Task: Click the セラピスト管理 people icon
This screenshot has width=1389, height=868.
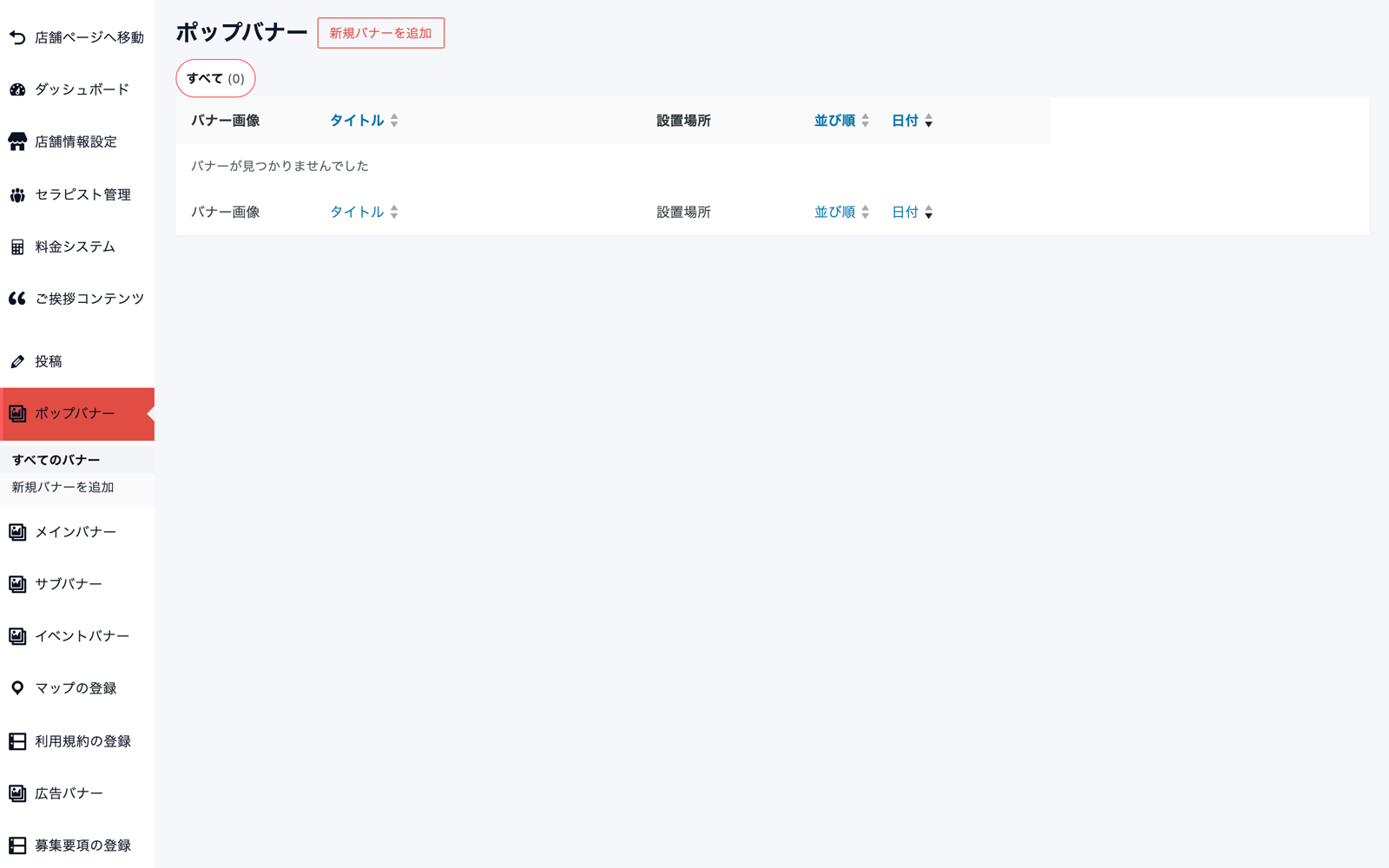Action: pyautogui.click(x=17, y=194)
